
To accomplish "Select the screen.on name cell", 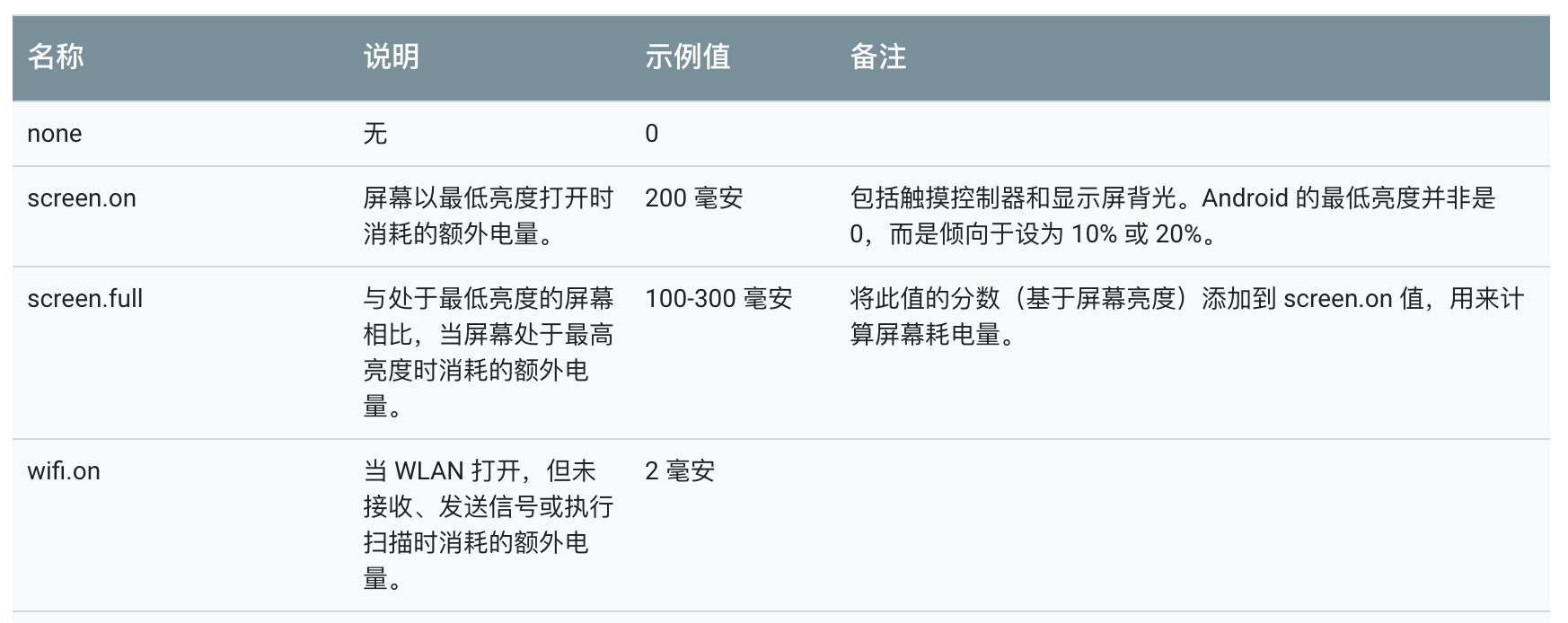I will point(82,198).
